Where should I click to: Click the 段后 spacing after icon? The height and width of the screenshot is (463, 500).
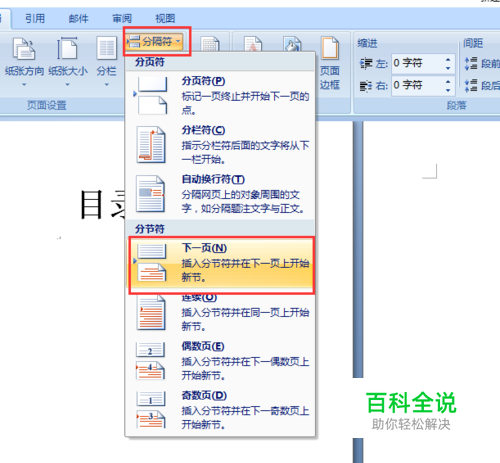(471, 85)
